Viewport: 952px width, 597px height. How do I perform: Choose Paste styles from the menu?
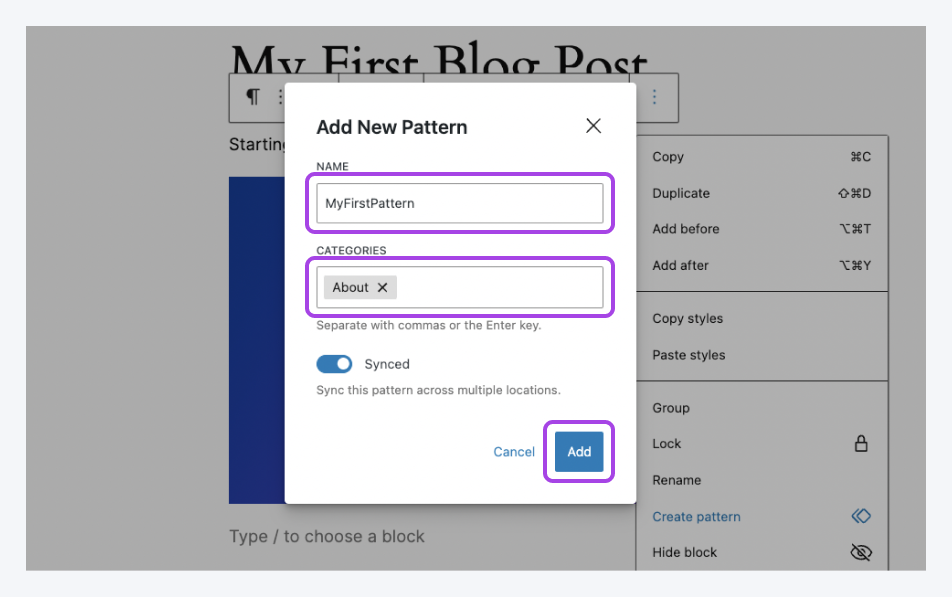tap(689, 355)
